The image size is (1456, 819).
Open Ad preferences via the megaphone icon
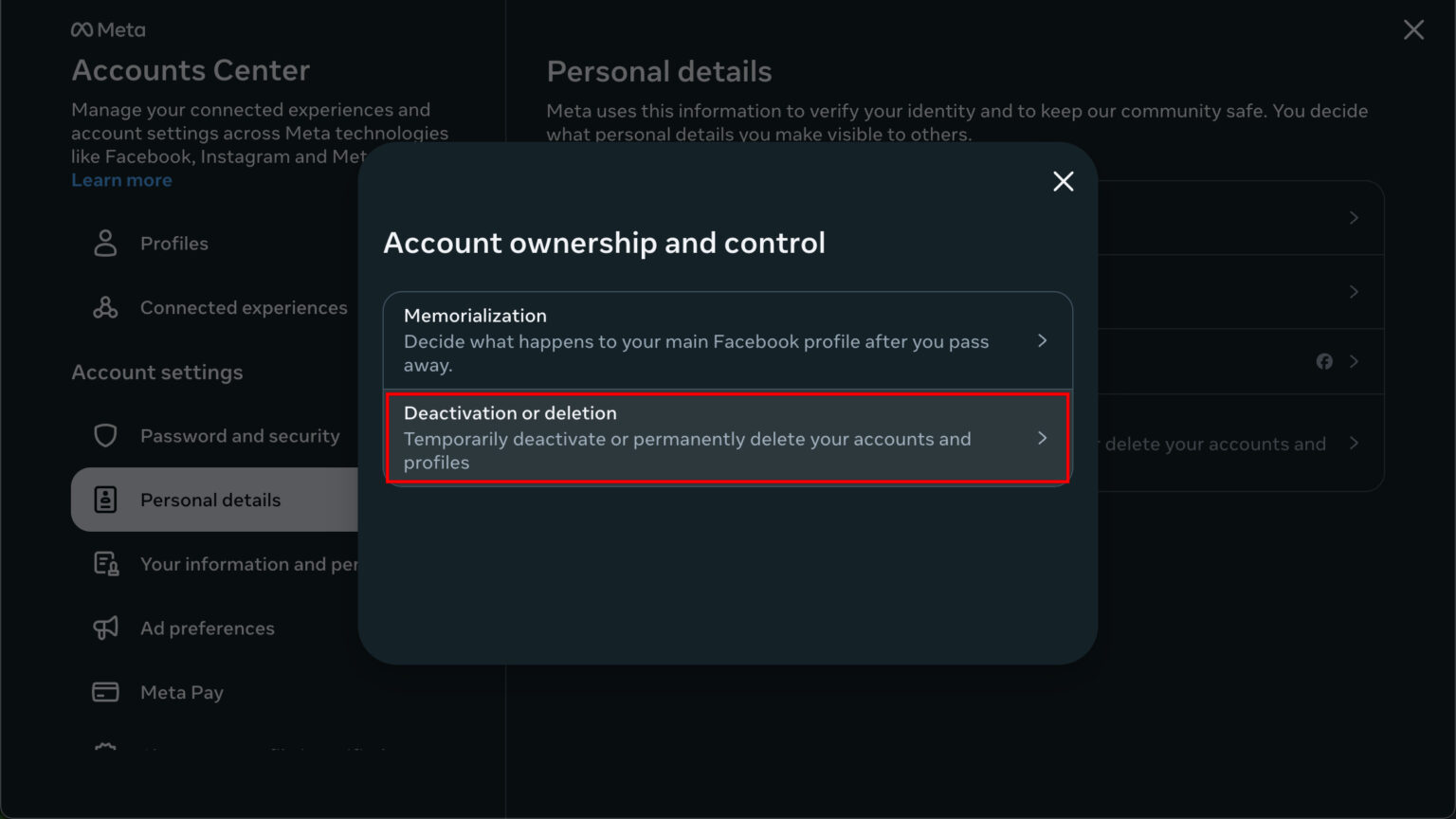(105, 628)
